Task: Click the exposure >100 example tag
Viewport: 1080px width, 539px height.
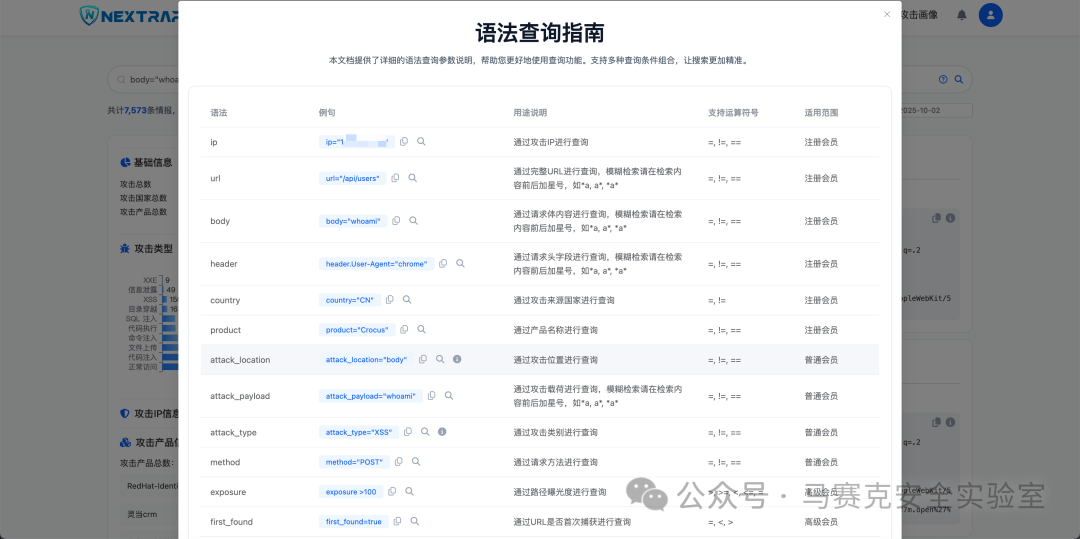Action: coord(351,492)
